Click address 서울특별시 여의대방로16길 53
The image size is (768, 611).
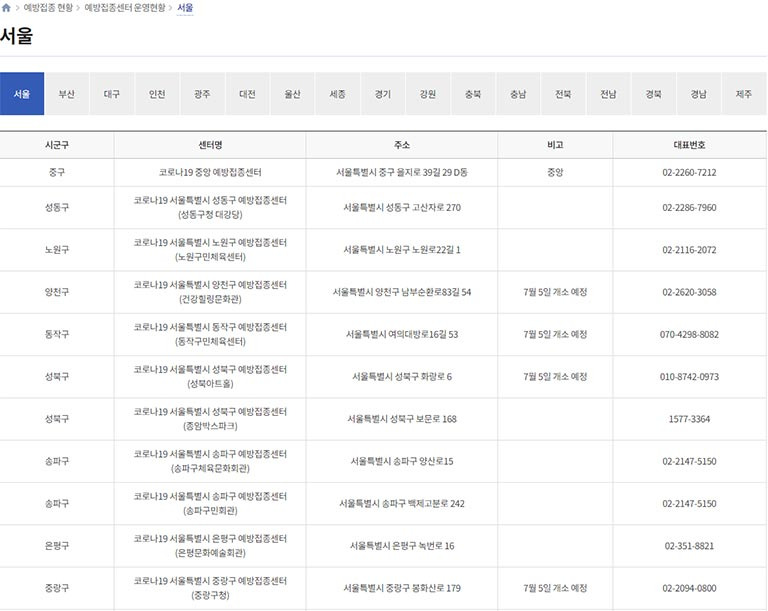tap(402, 334)
